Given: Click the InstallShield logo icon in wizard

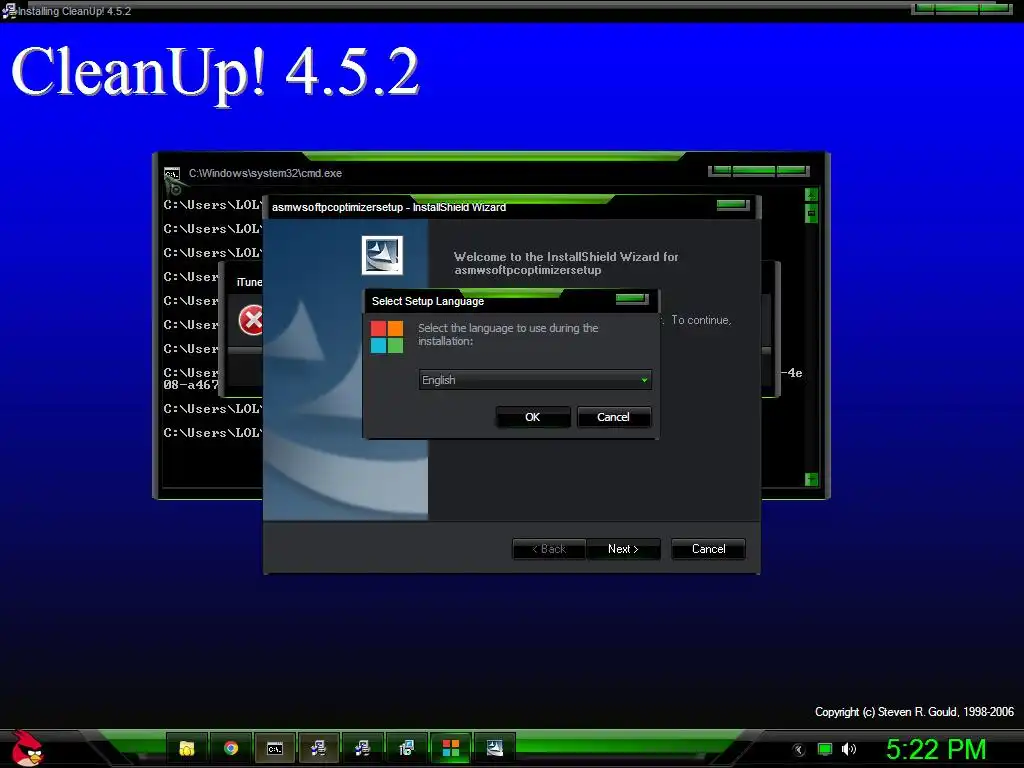Looking at the screenshot, I should pos(382,255).
